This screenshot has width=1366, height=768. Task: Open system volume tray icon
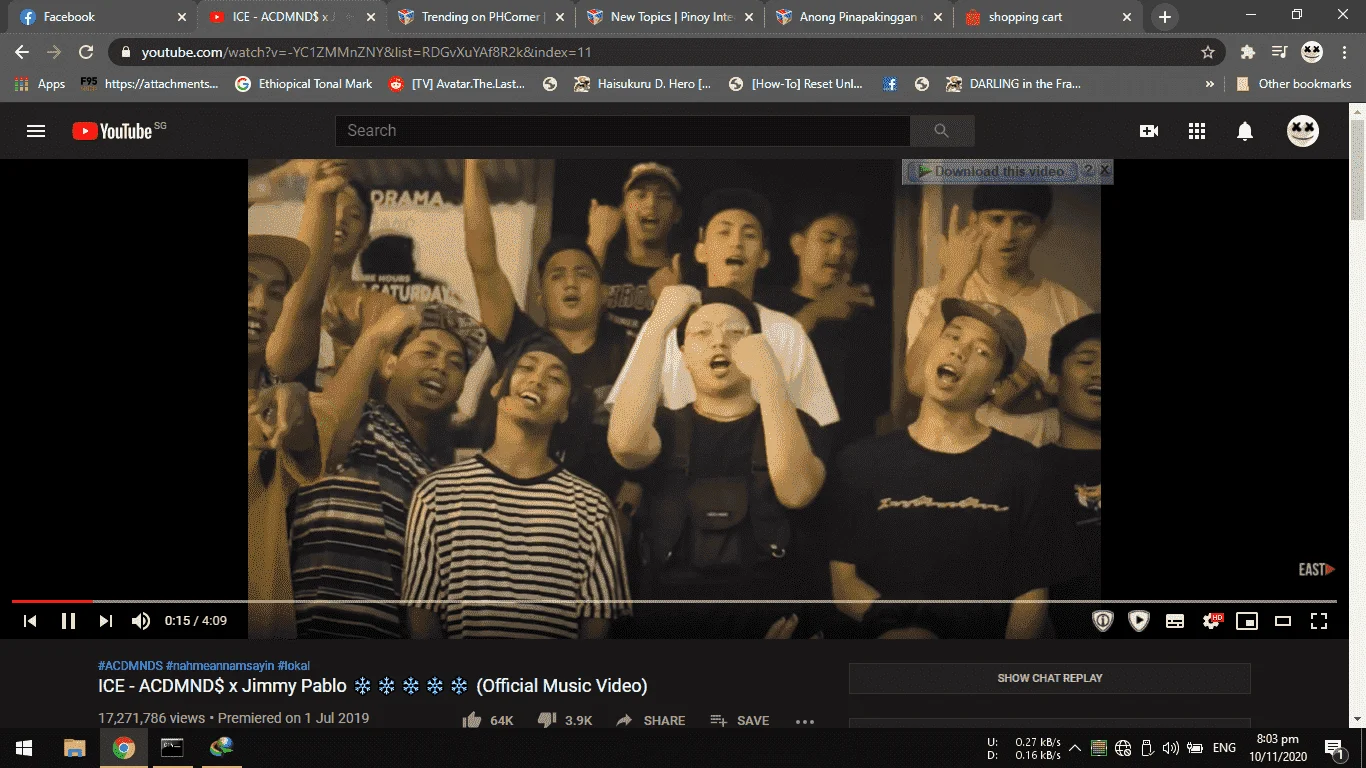(1171, 748)
